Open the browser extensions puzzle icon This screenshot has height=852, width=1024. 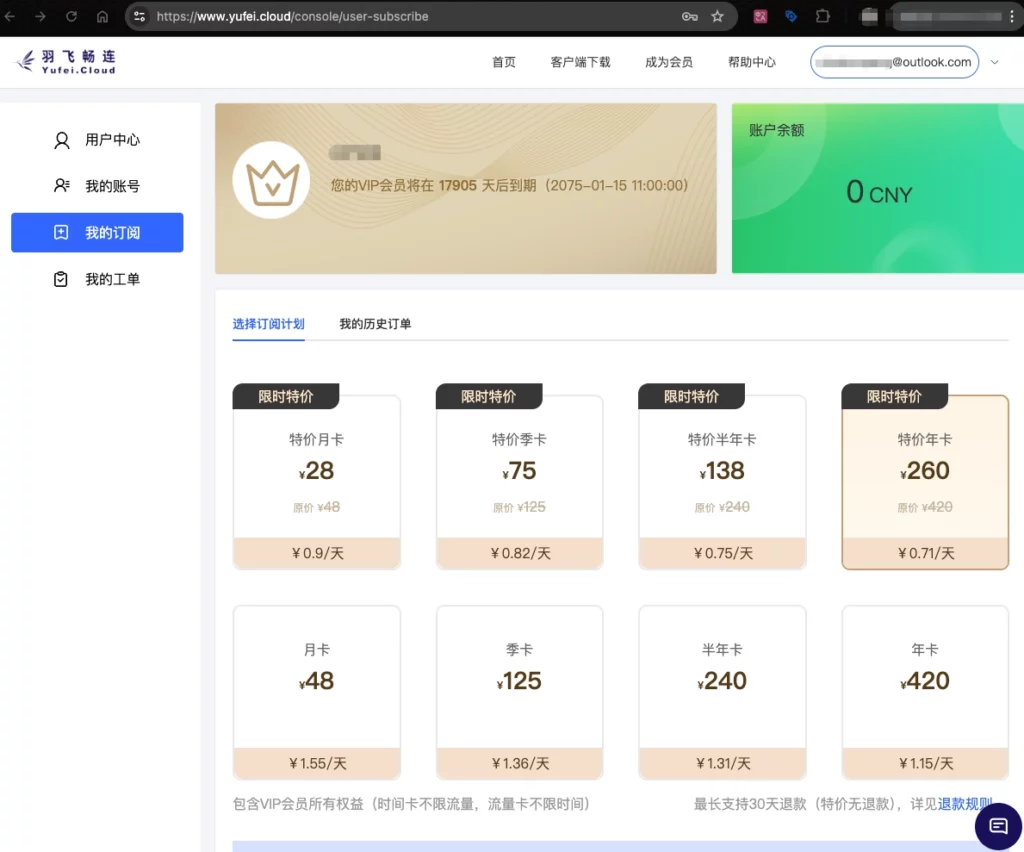click(822, 16)
